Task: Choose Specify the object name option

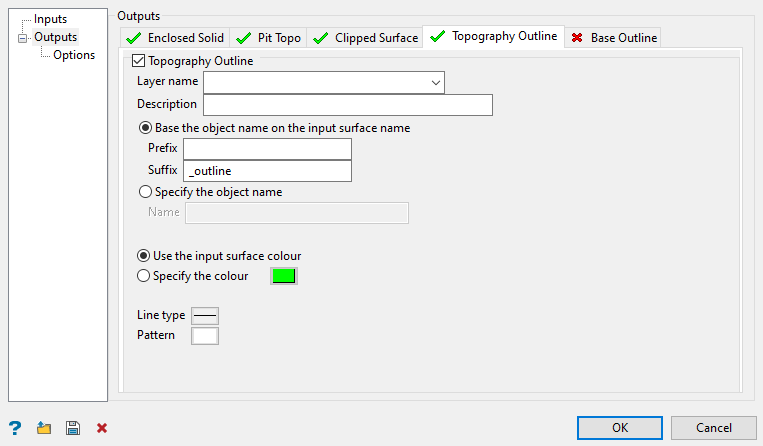Action: coord(146,192)
